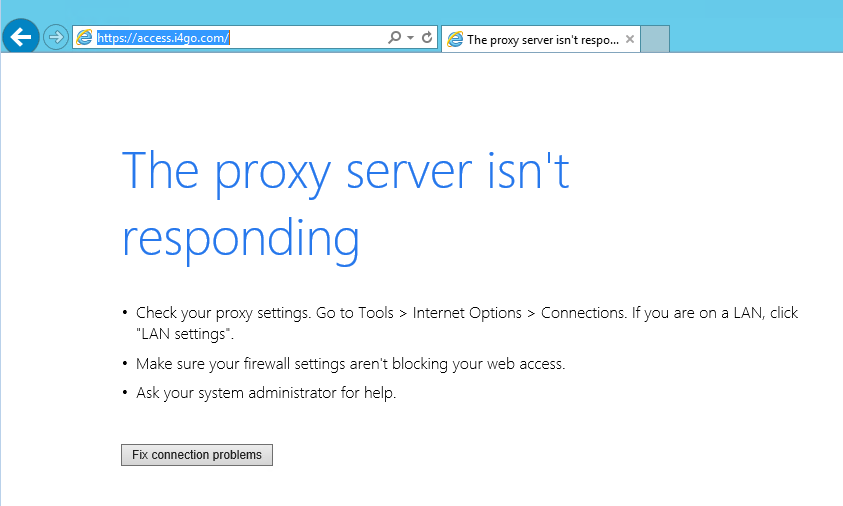843x506 pixels.
Task: Click the highlighted https://access.i4go.com/ URL text
Action: 163,38
